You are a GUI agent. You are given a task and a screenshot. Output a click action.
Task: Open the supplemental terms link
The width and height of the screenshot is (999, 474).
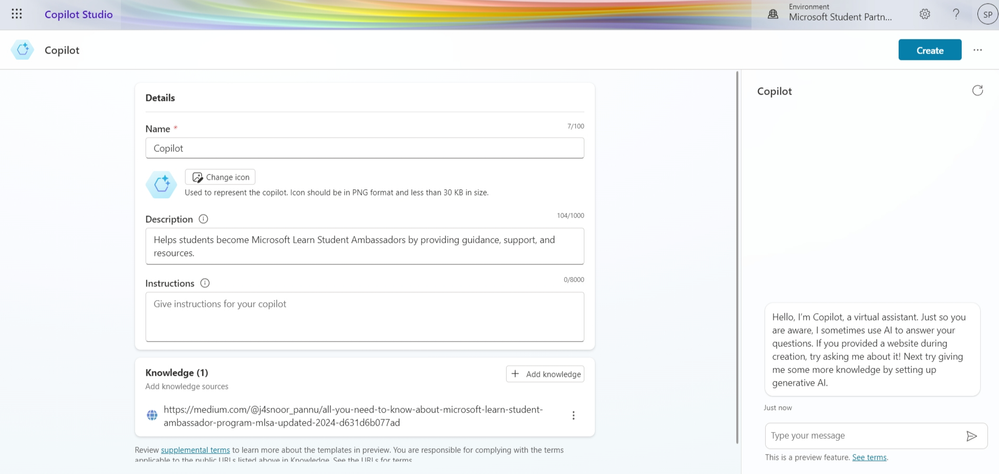point(195,450)
